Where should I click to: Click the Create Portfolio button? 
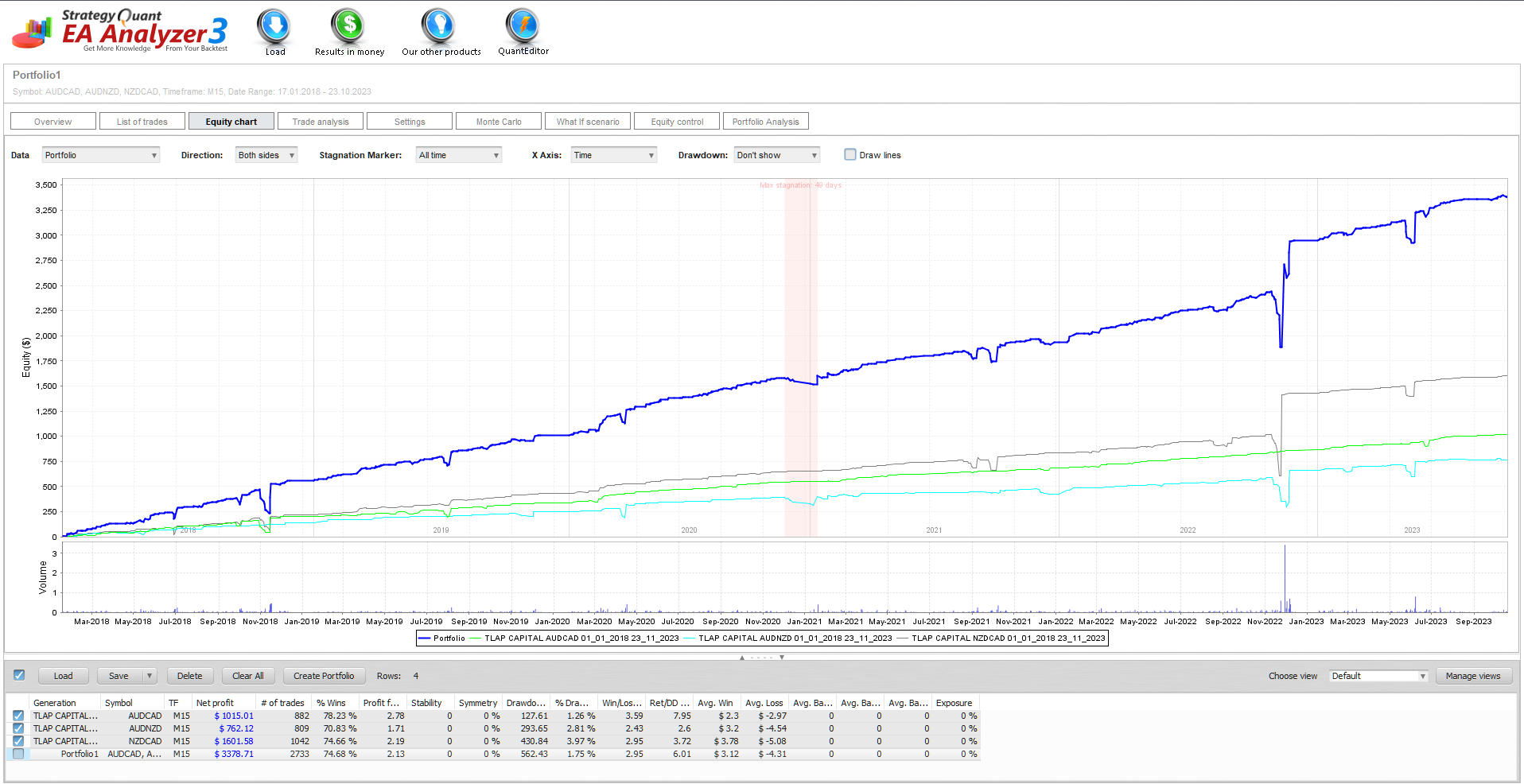[324, 676]
